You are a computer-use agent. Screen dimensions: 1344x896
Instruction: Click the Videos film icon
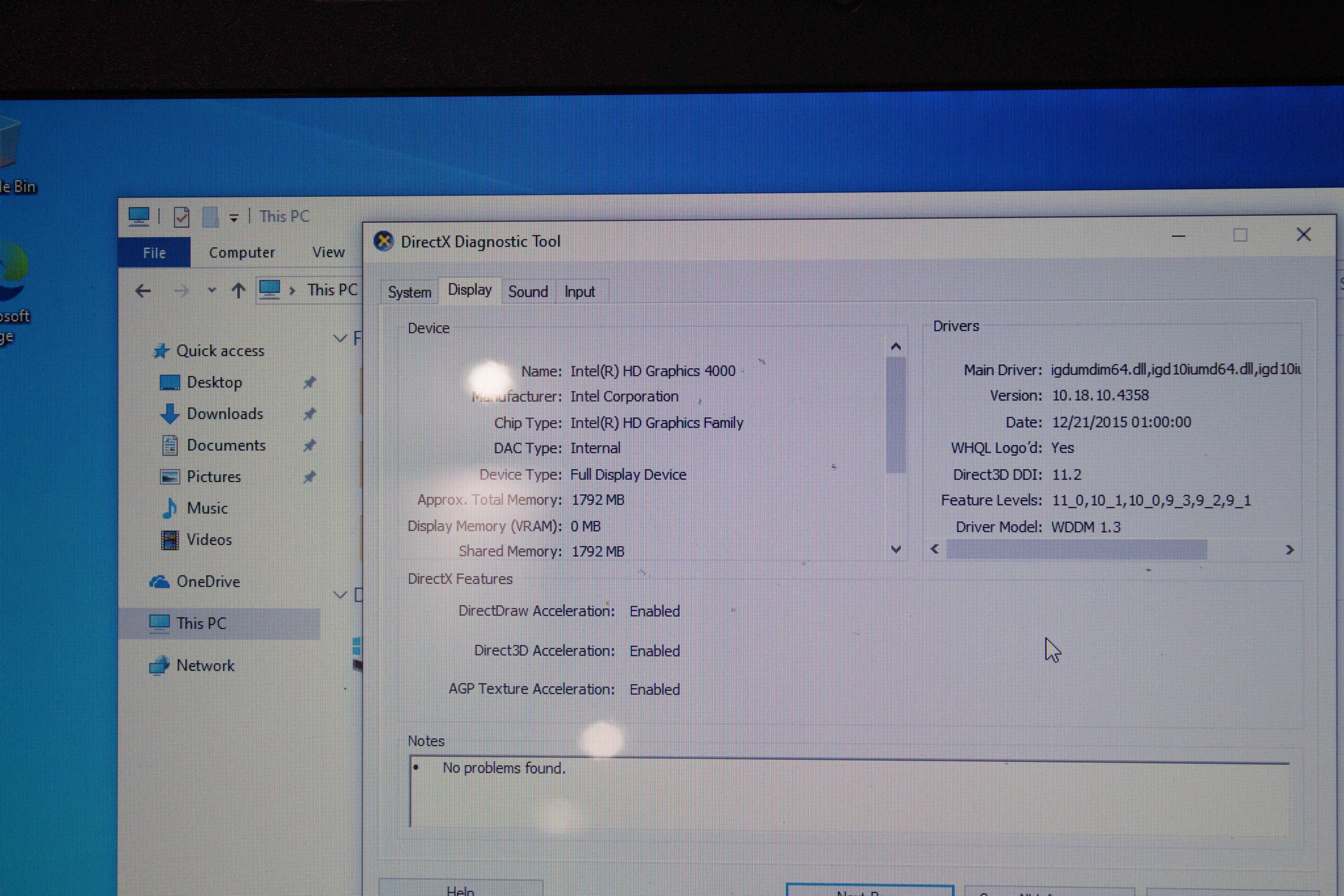coord(170,540)
